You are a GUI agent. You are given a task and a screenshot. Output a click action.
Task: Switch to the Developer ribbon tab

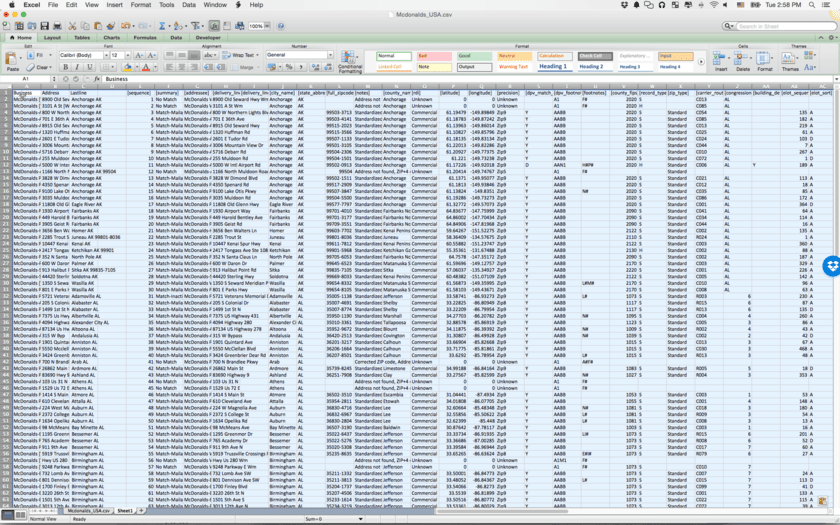(x=208, y=38)
